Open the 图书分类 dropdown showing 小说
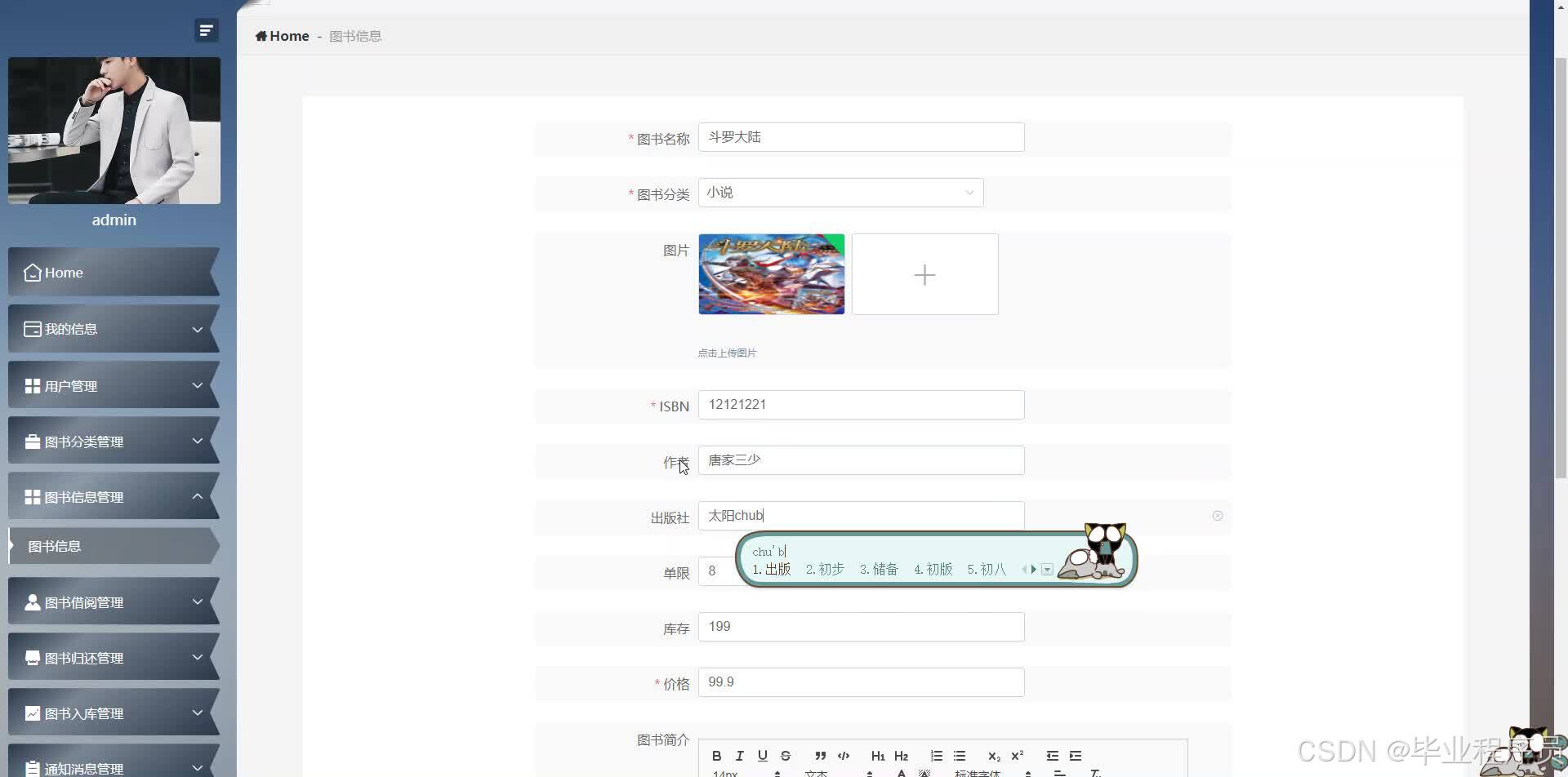Image resolution: width=1568 pixels, height=777 pixels. coord(840,193)
